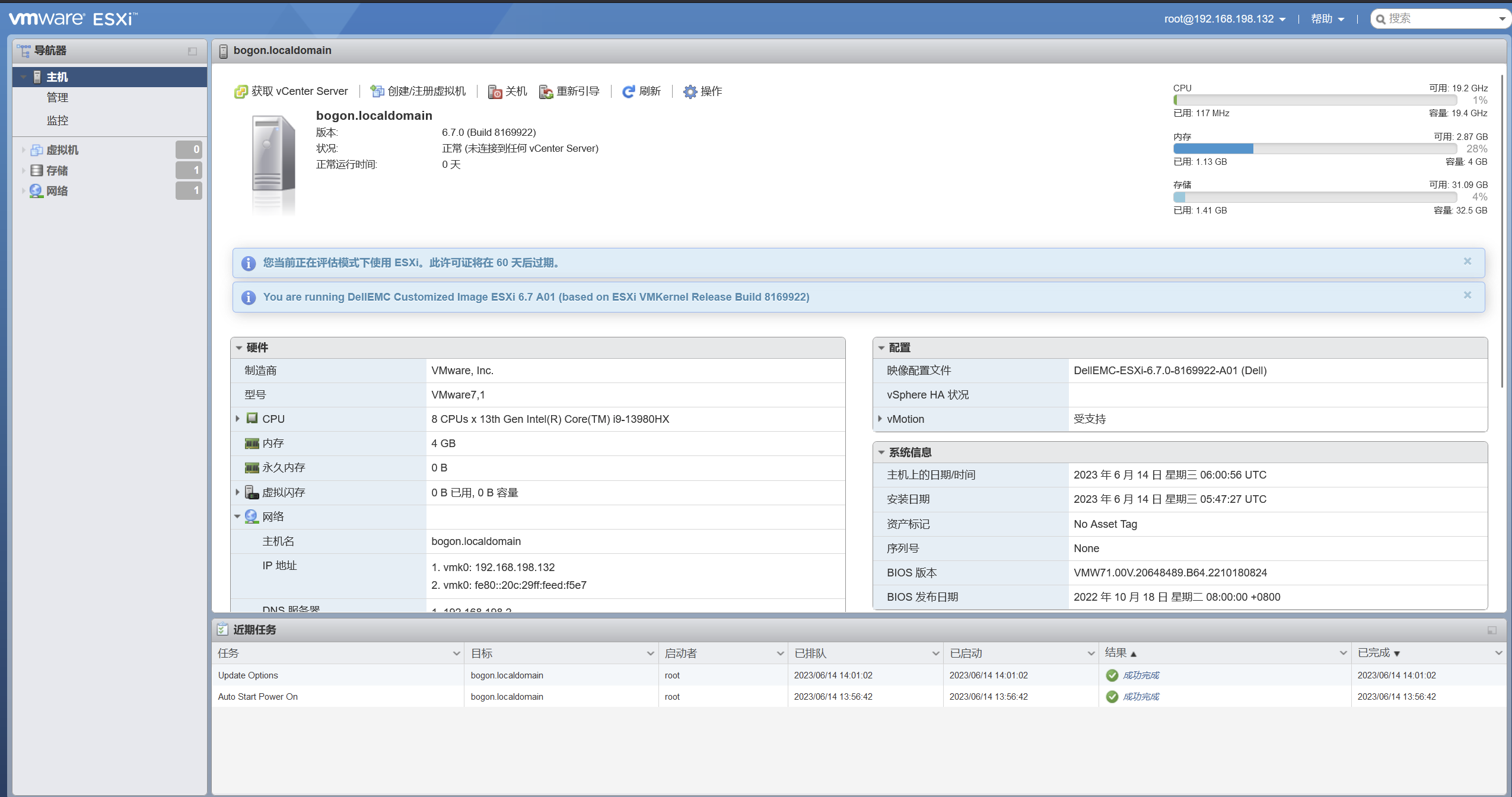Click the info icon on evaluation mode notice
Viewport: 1512px width, 797px height.
click(249, 263)
